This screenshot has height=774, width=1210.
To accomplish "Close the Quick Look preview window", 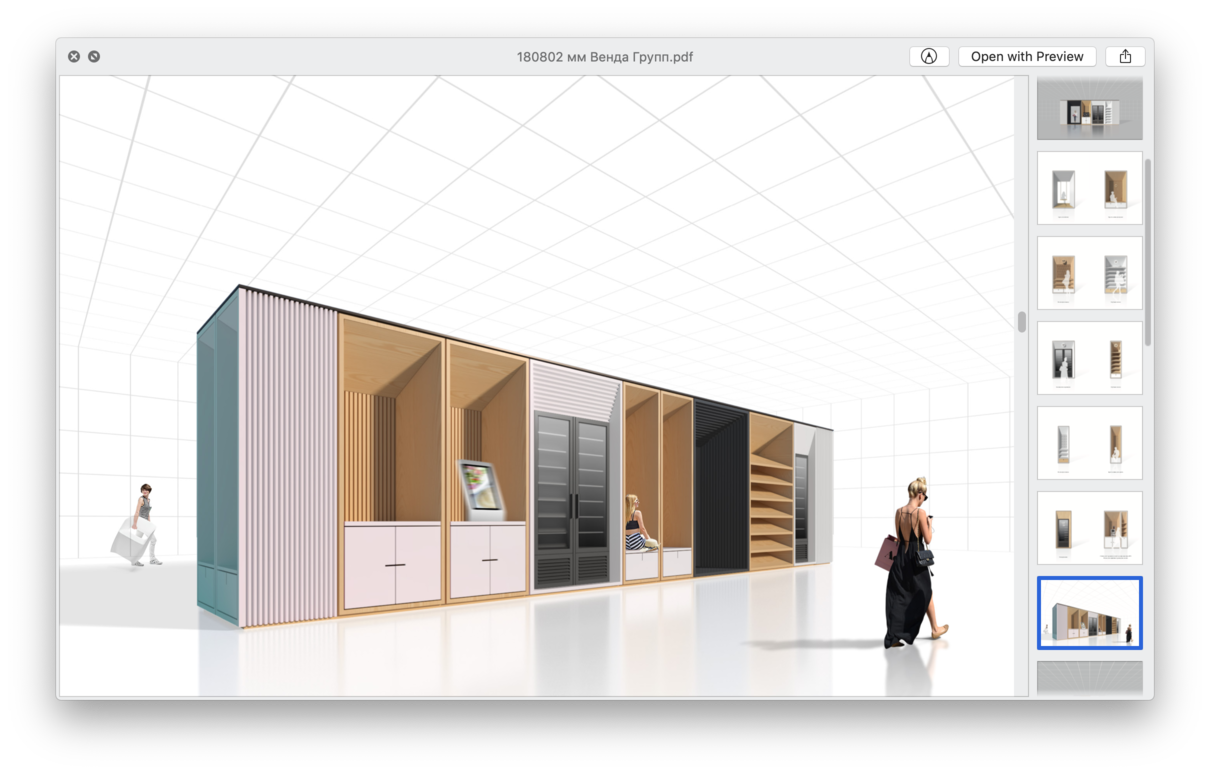I will [x=74, y=57].
